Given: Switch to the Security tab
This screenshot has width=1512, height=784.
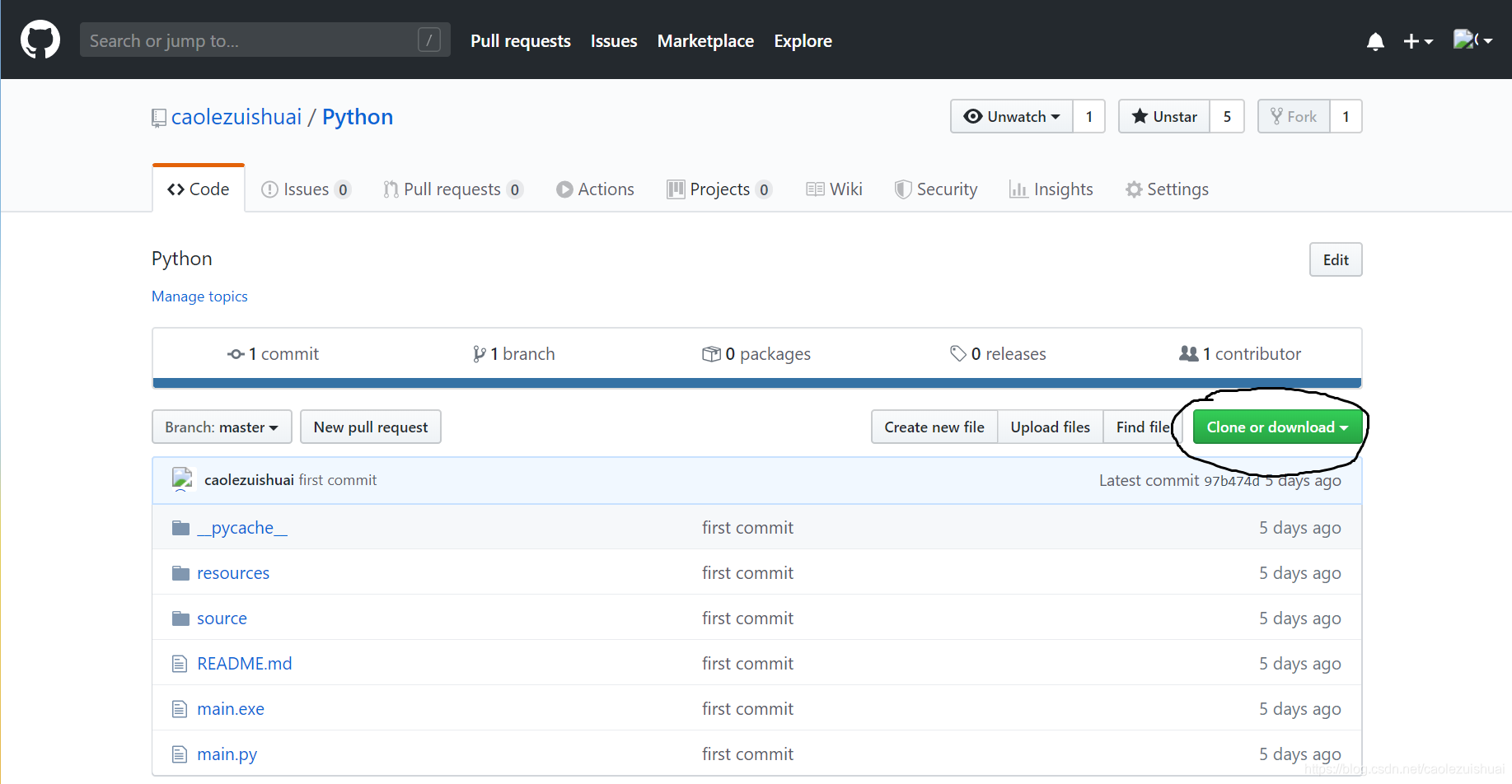Looking at the screenshot, I should tap(936, 189).
